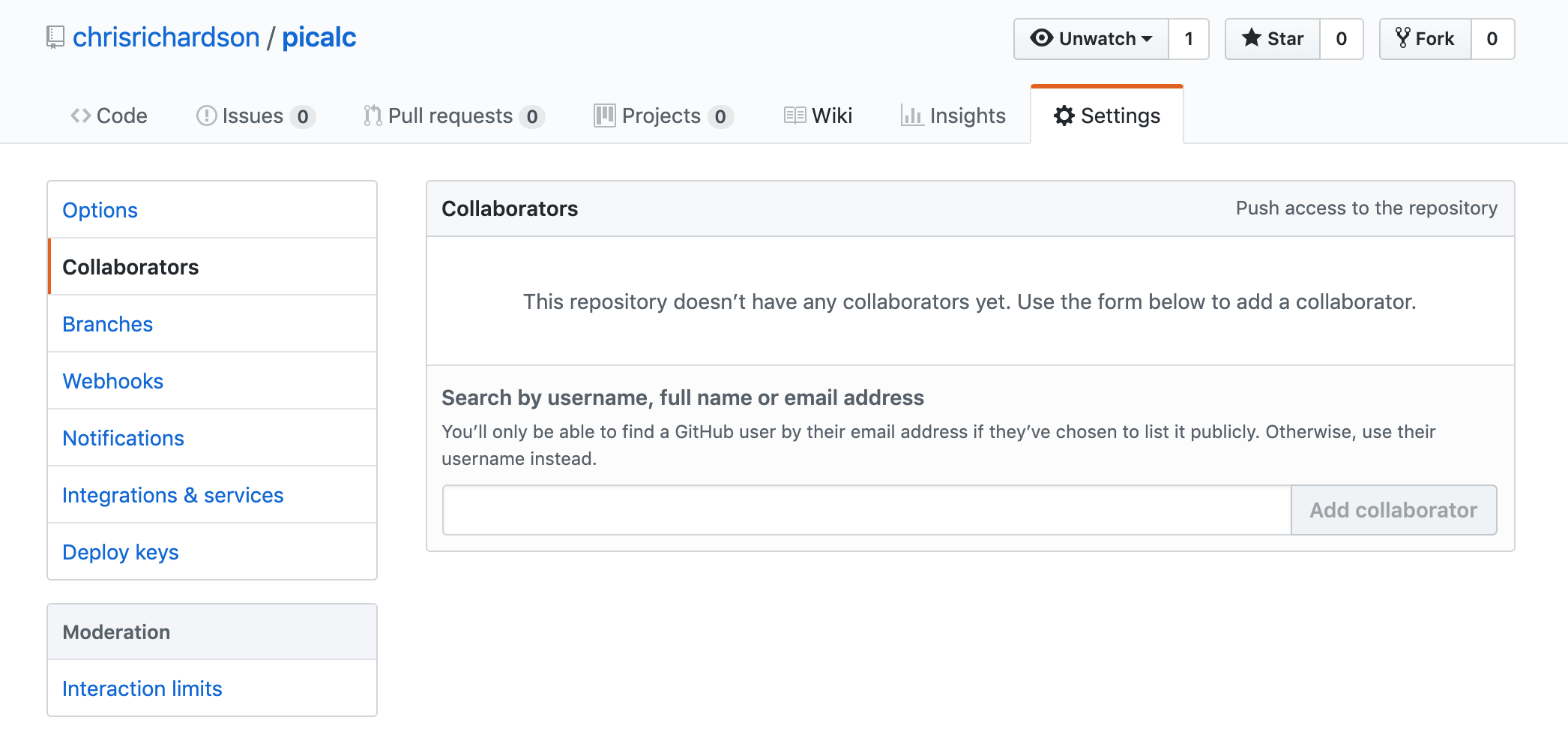The image size is (1568, 750).
Task: Open the Pull requests tab
Action: pyautogui.click(x=454, y=115)
